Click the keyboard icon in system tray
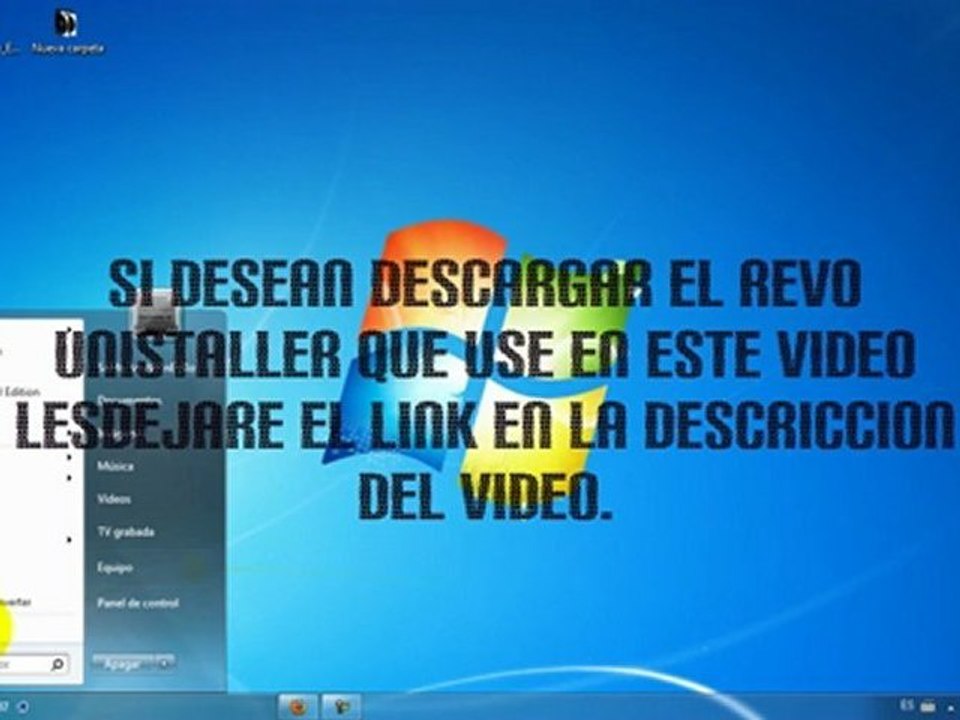960x720 pixels. click(928, 706)
